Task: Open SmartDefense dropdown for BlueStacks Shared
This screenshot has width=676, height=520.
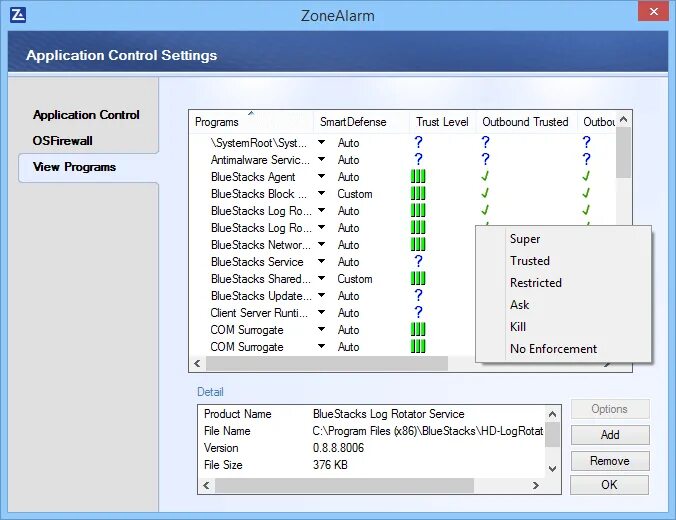Action: point(322,279)
